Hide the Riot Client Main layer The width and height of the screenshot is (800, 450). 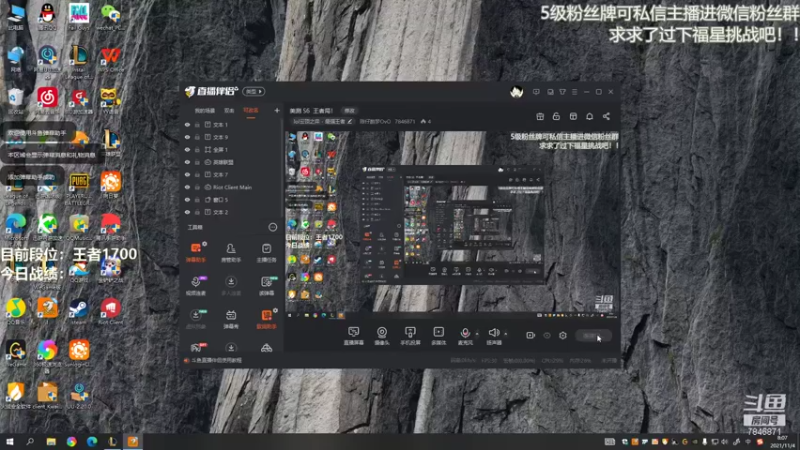tap(187, 187)
